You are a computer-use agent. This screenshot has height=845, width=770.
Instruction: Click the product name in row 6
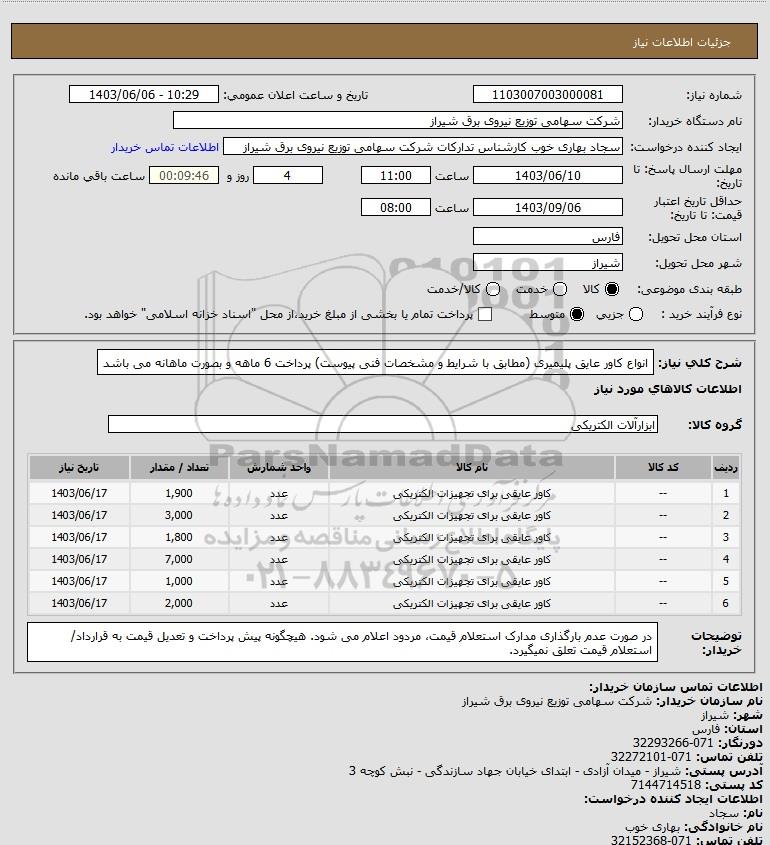pyautogui.click(x=471, y=604)
